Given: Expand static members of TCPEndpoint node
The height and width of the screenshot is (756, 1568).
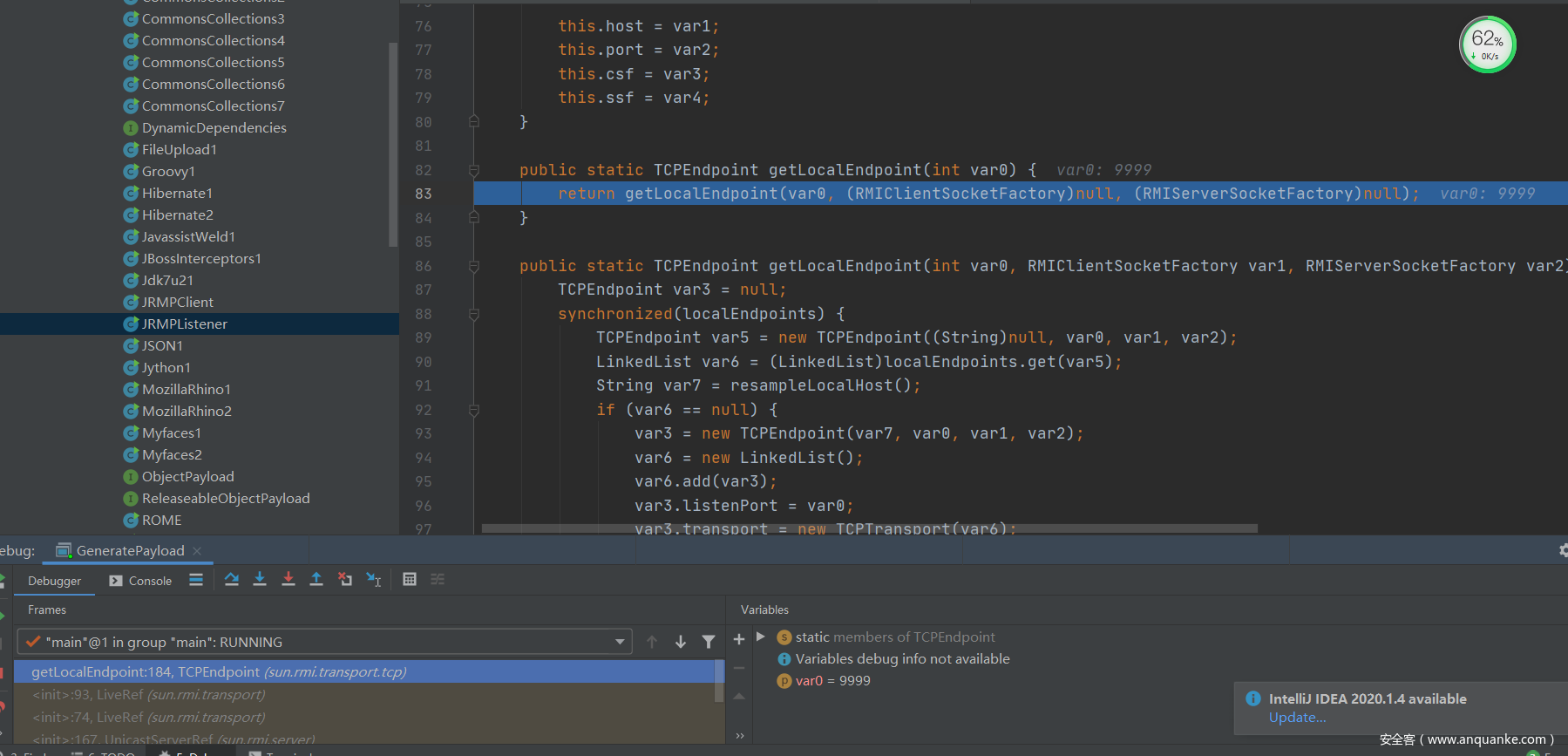Looking at the screenshot, I should tap(761, 637).
